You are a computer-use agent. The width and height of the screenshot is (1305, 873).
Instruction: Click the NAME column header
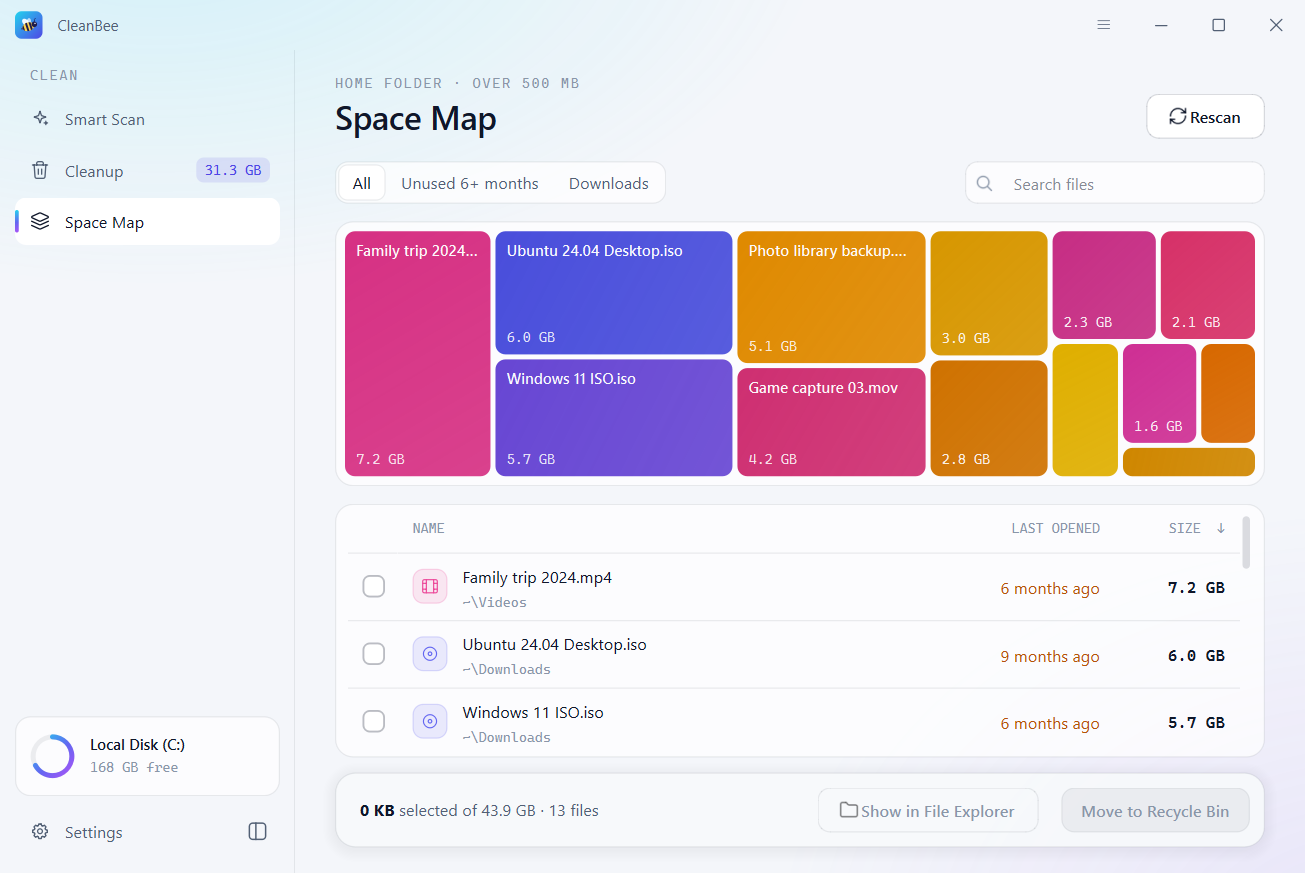429,528
